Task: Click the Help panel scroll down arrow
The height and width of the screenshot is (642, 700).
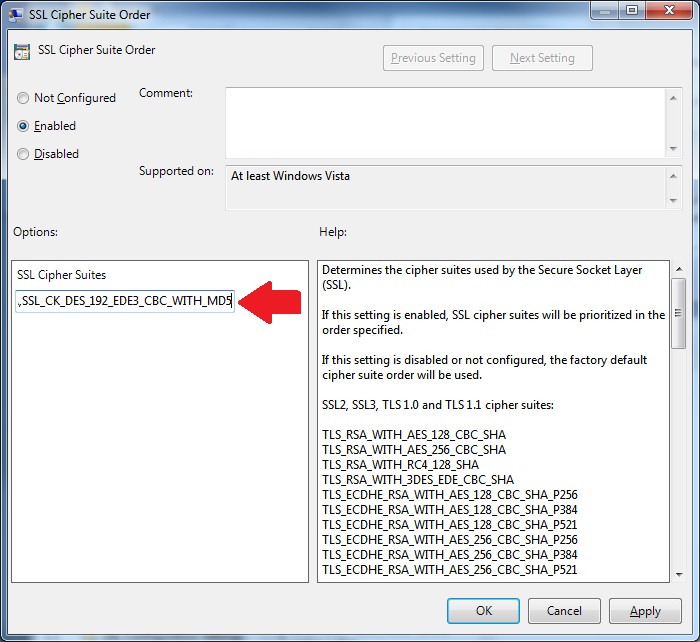Action: [678, 573]
